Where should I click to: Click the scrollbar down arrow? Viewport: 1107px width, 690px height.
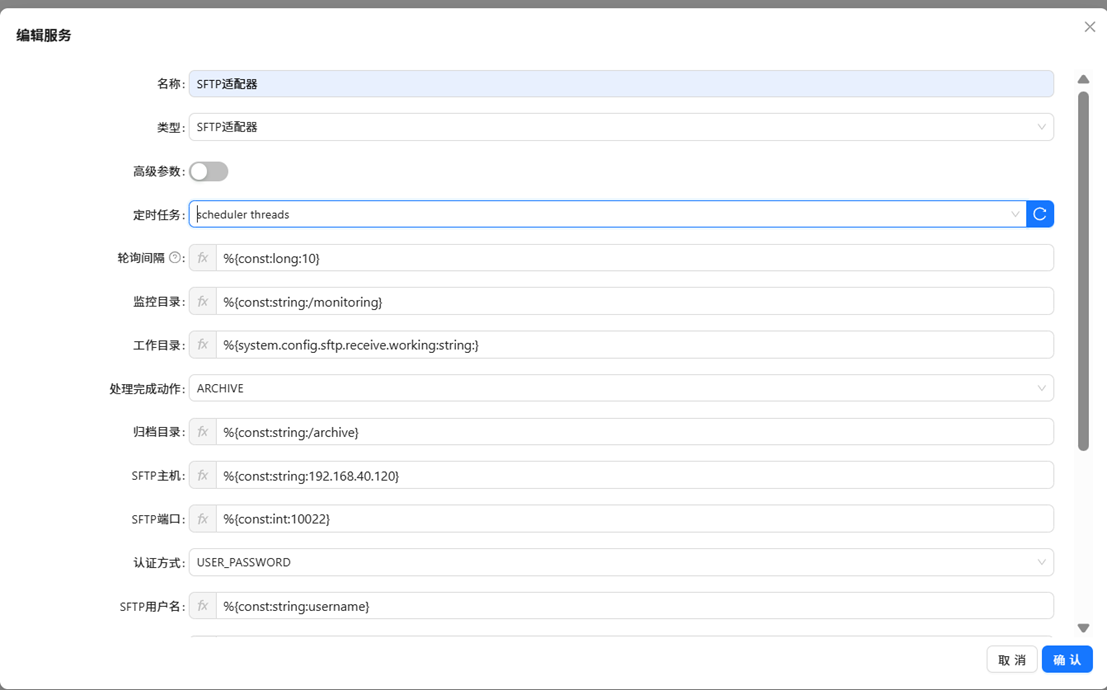click(1083, 628)
